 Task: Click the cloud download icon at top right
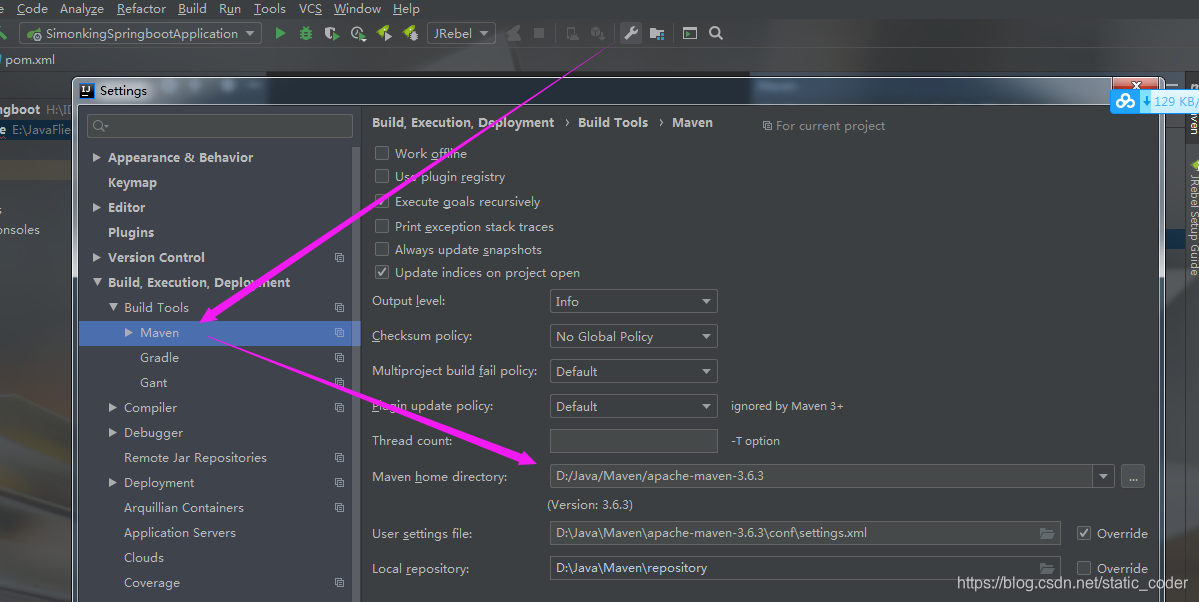click(1125, 101)
